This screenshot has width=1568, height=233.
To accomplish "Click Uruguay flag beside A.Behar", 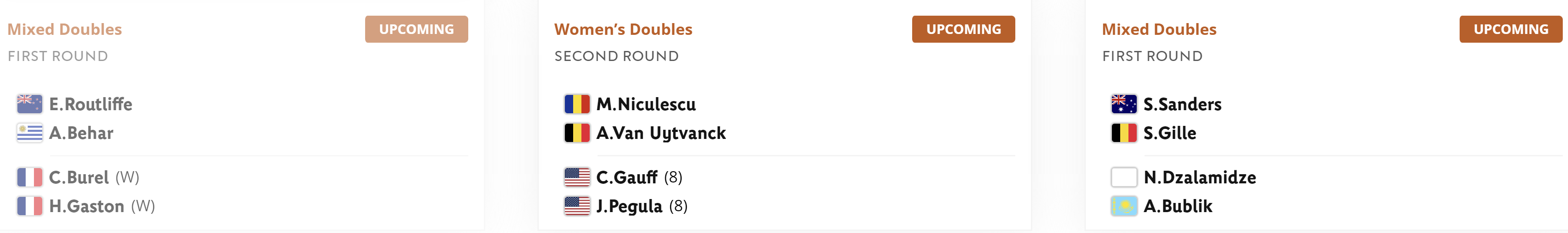I will 30,133.
